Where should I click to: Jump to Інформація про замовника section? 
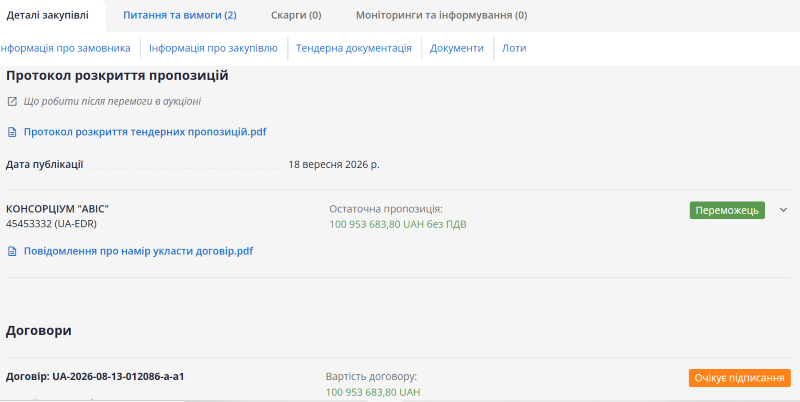(x=65, y=48)
